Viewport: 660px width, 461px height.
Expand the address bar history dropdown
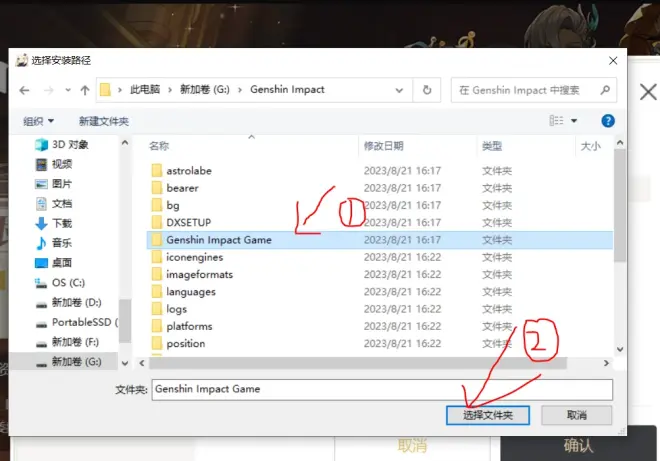399,90
